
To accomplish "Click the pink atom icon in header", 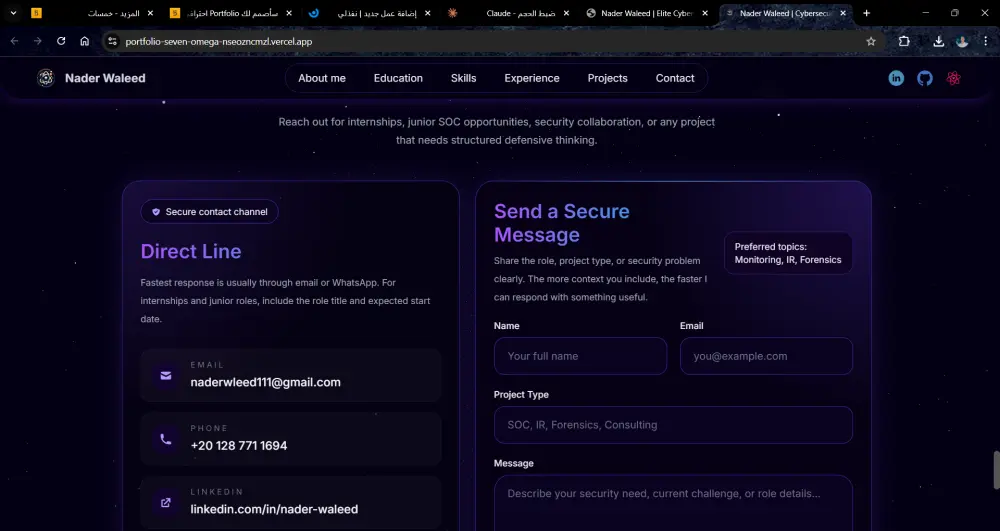I will (x=953, y=78).
